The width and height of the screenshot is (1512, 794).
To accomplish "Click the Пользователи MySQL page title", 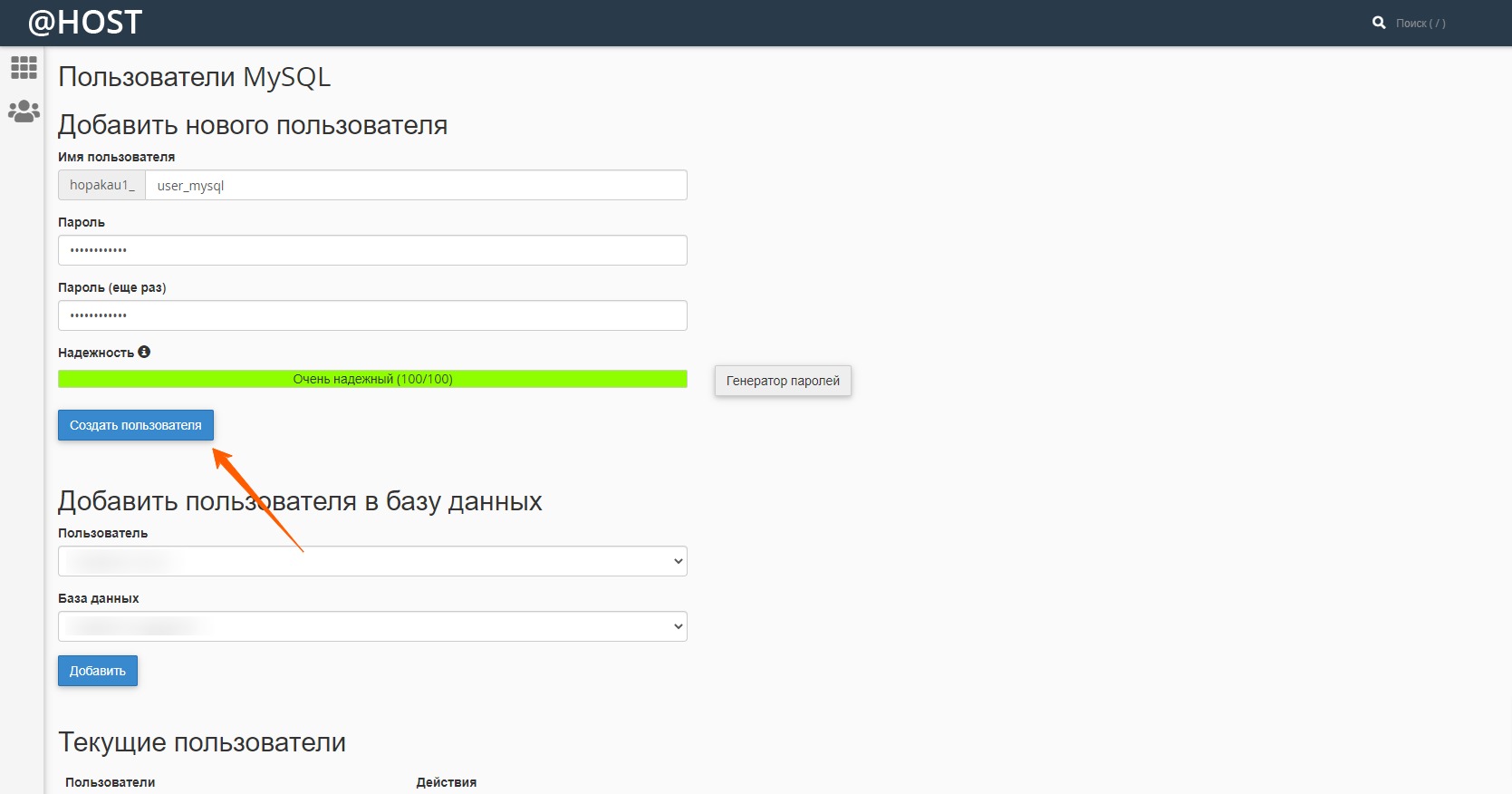I will coord(195,77).
